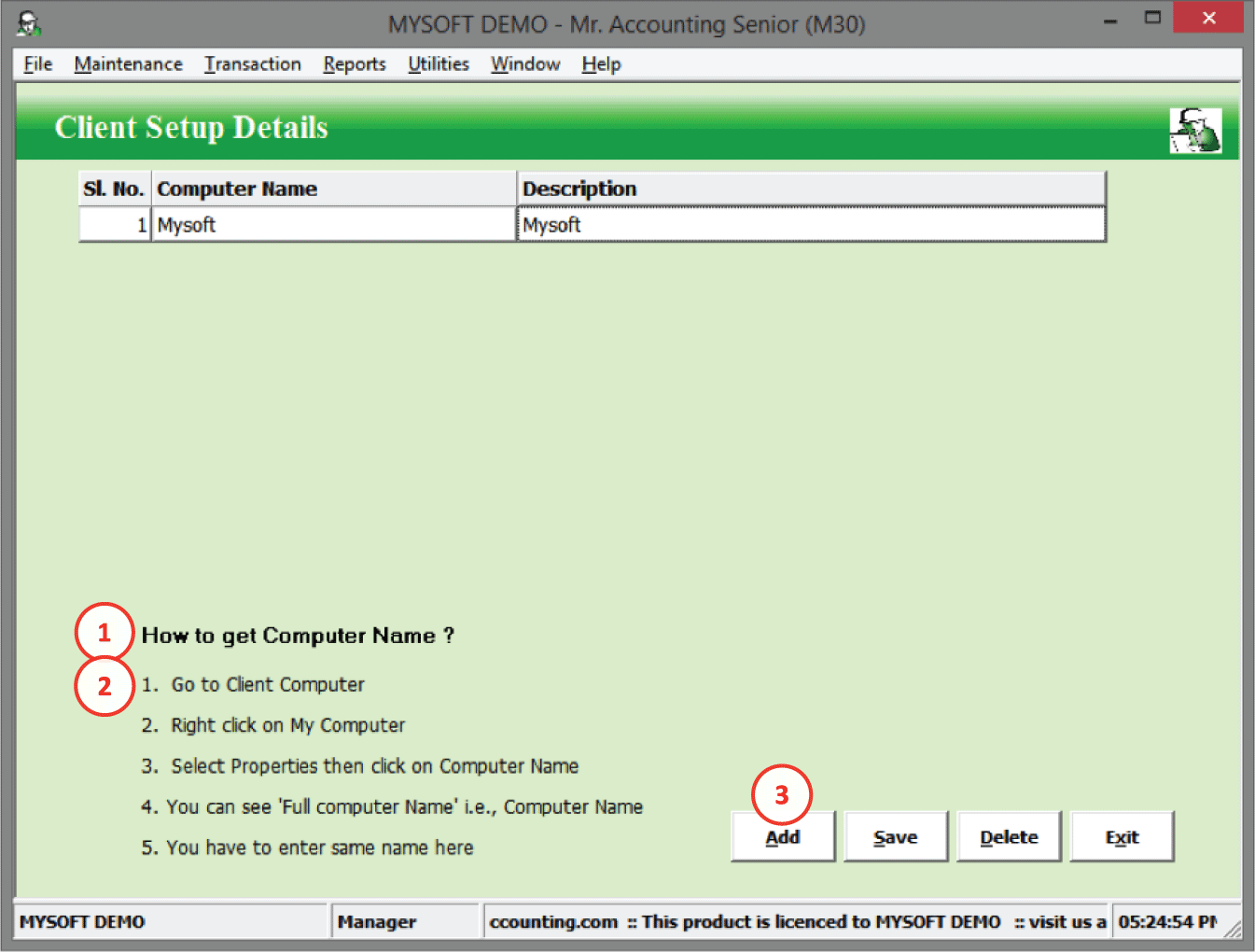The width and height of the screenshot is (1255, 952).
Task: Open the Help menu
Action: pos(601,64)
